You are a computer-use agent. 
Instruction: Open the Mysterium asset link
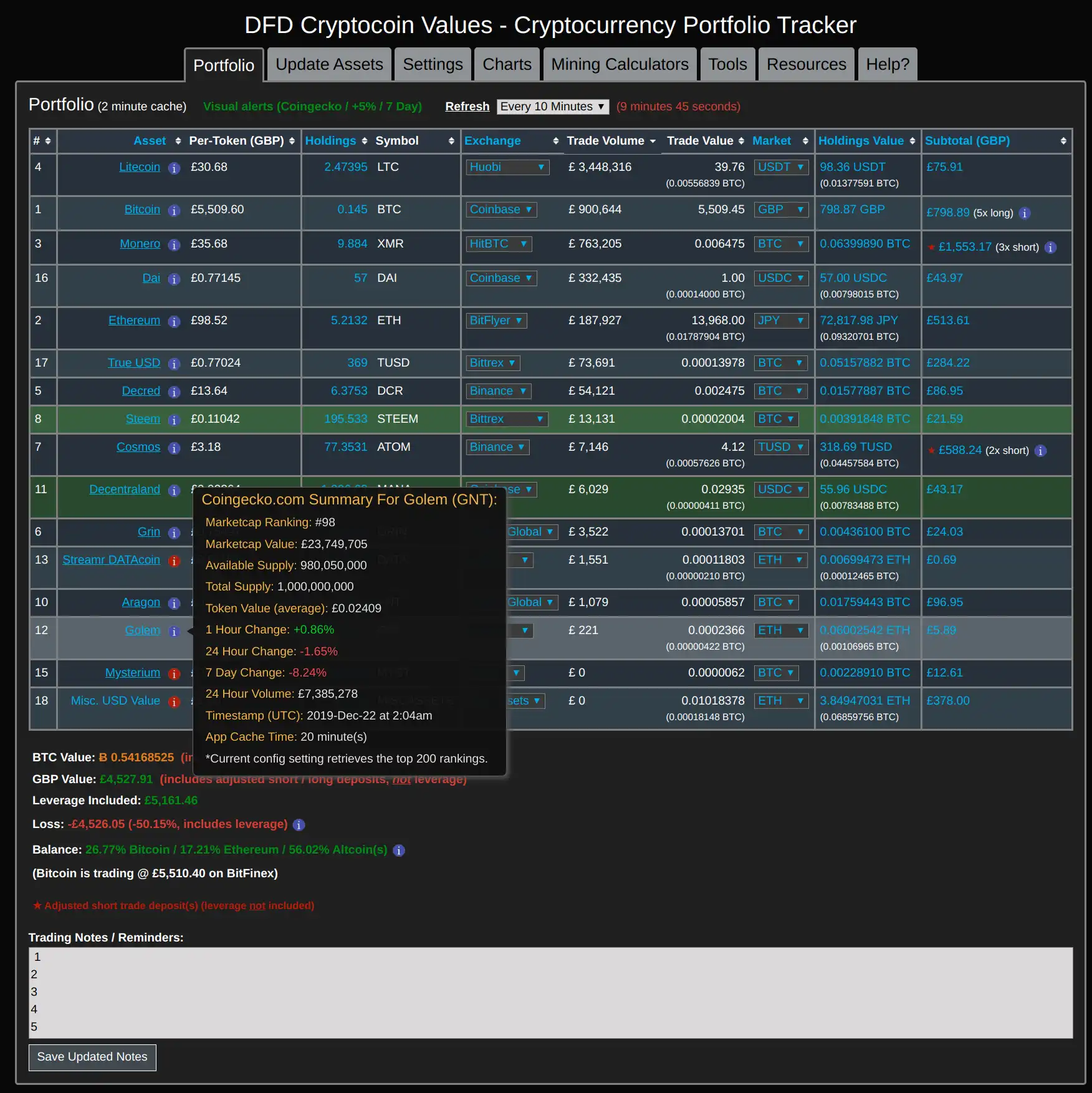(133, 673)
